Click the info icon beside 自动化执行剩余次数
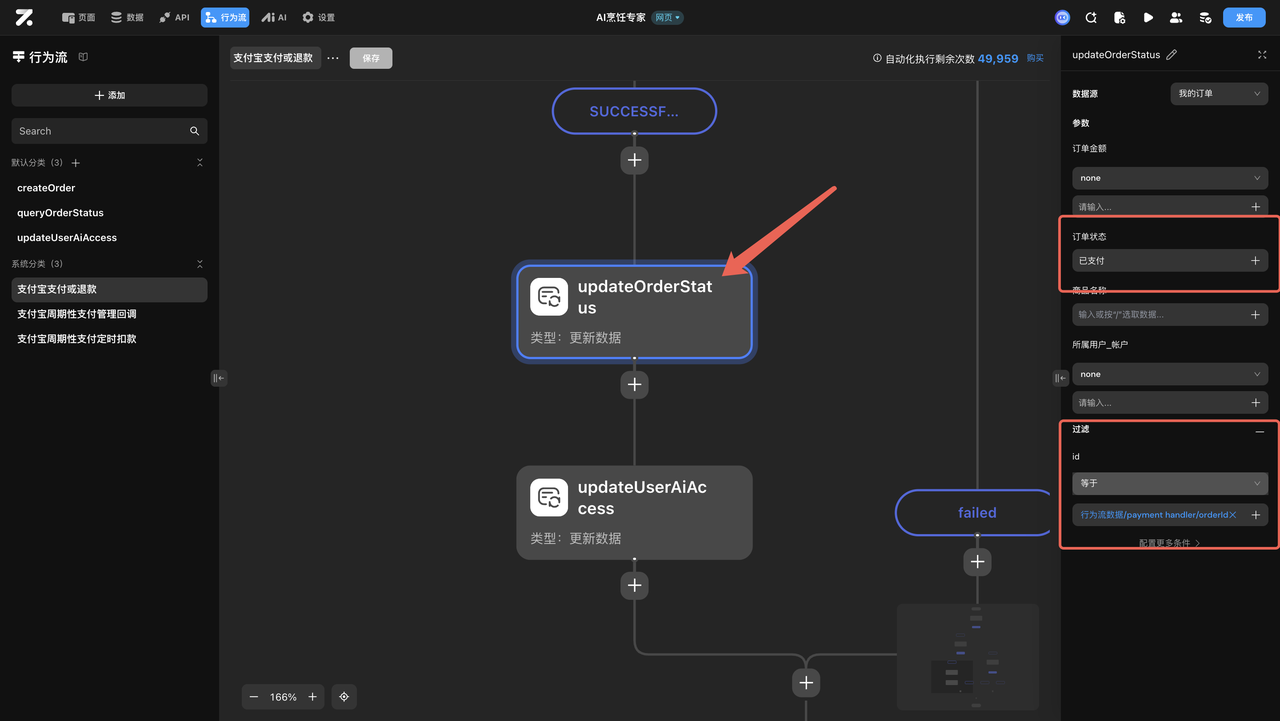Screen dimensions: 1280x721 [x=878, y=59]
